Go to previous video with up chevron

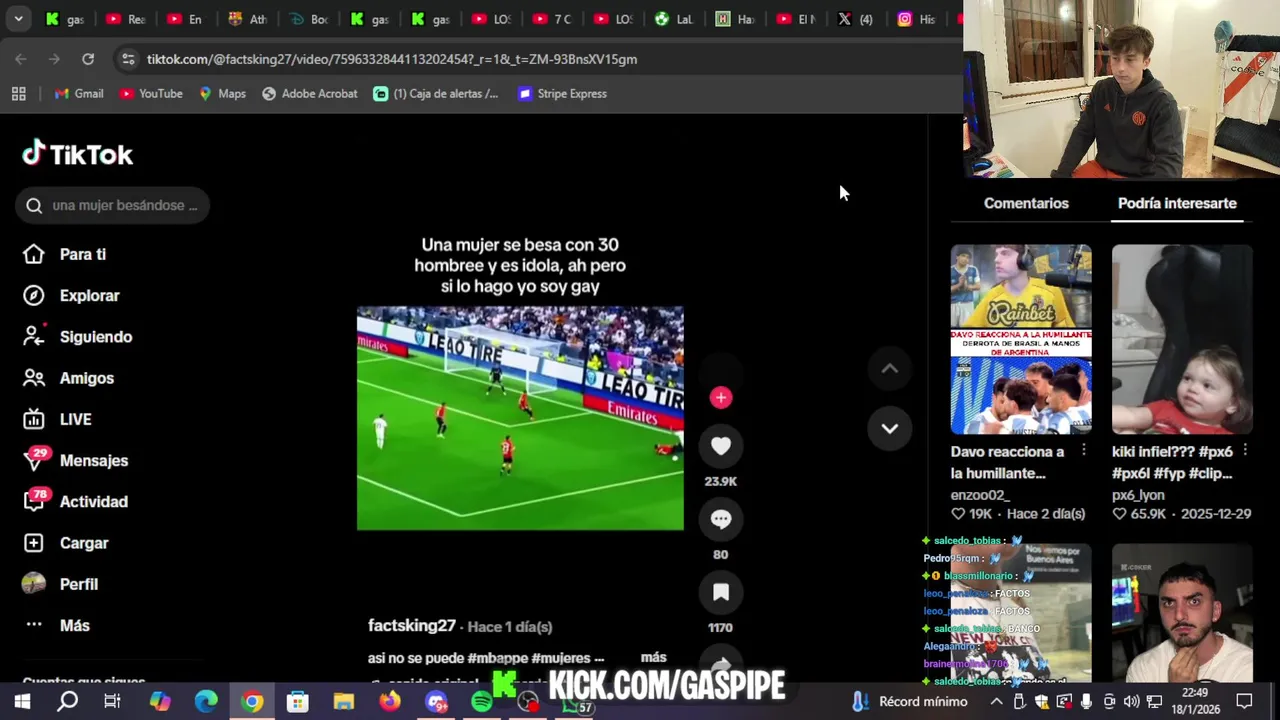click(x=889, y=369)
